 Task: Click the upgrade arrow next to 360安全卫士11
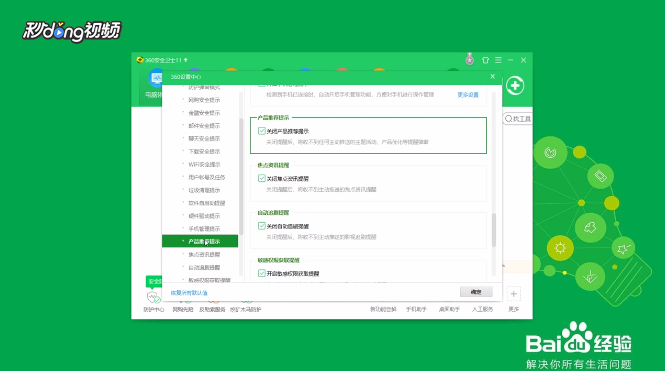[186, 60]
